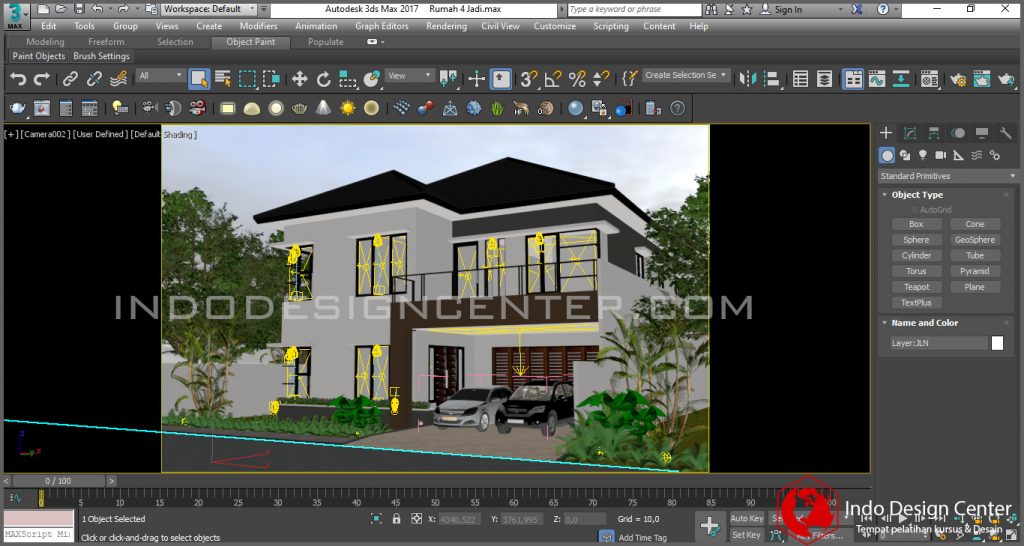The image size is (1024, 546).
Task: Toggle the 3D Snaps button
Action: 528,79
